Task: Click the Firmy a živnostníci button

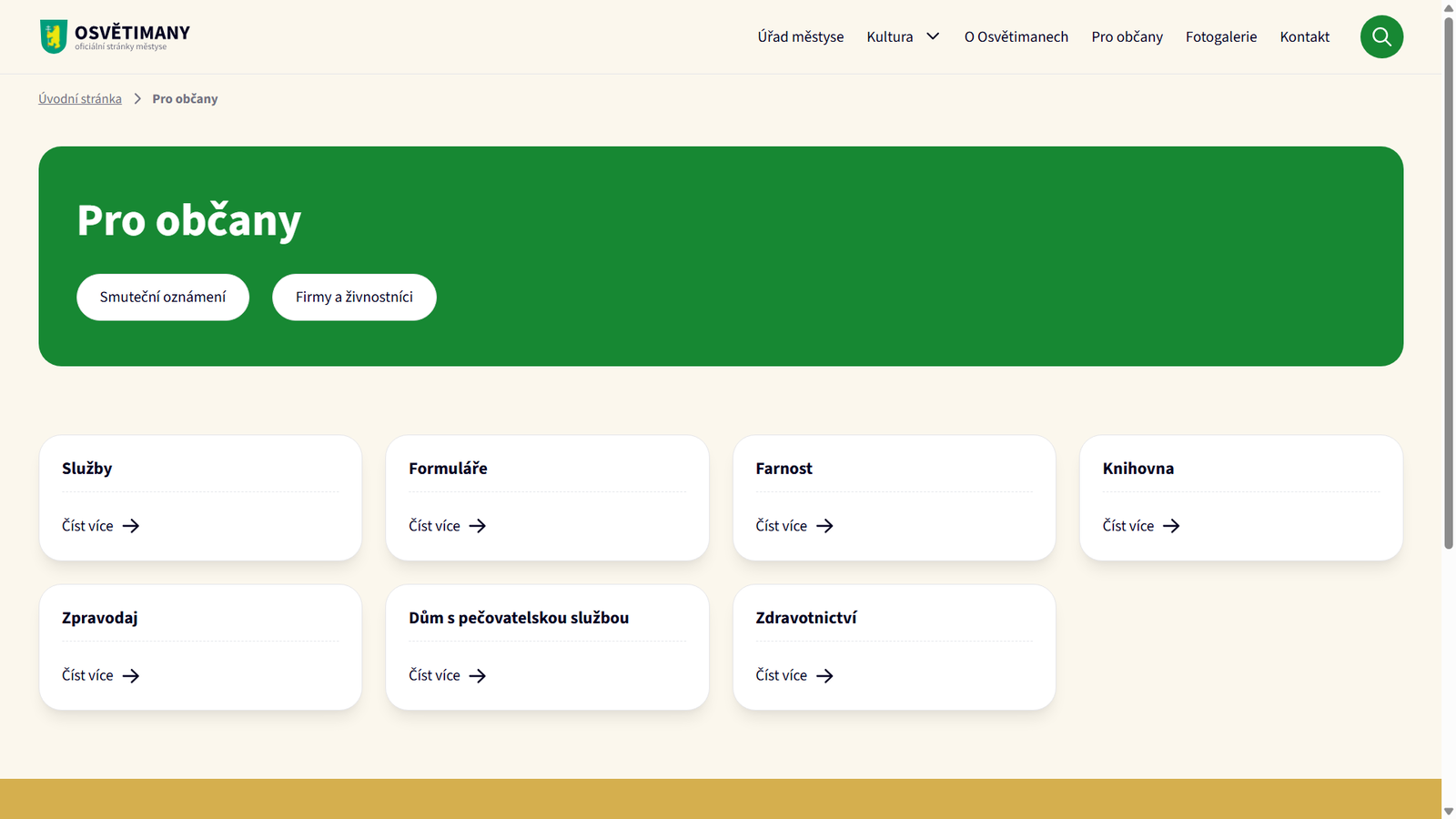Action: tap(354, 297)
